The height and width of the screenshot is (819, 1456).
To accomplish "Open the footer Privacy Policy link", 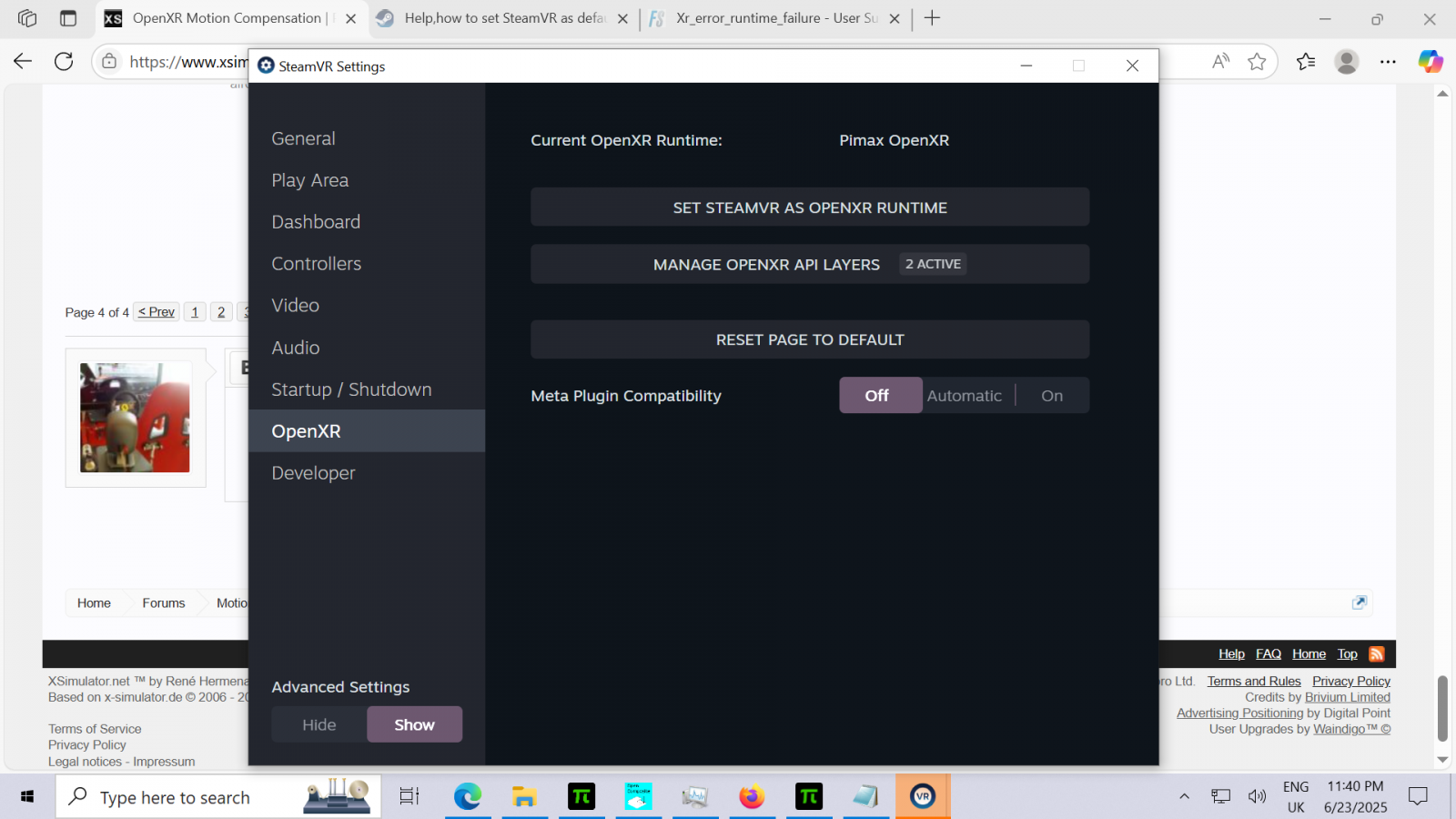I will coord(1351,681).
